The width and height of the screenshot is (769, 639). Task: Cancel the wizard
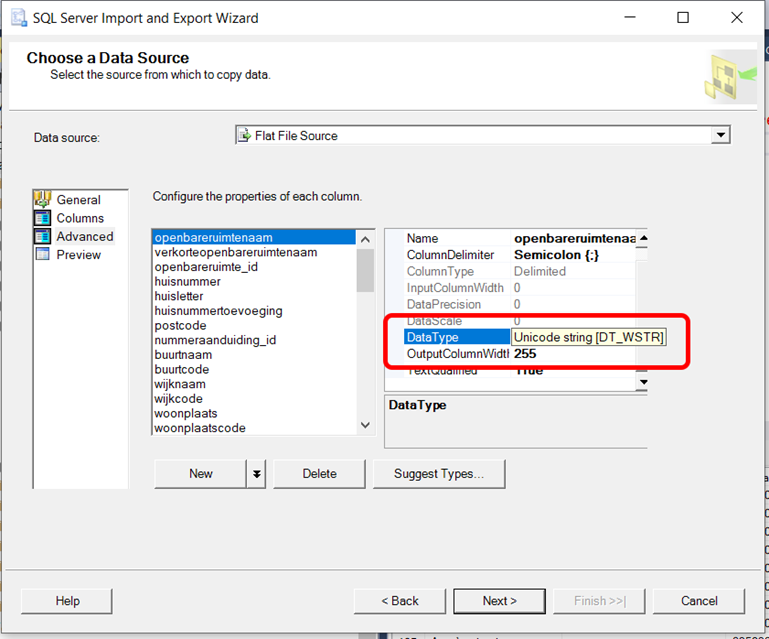pos(699,601)
